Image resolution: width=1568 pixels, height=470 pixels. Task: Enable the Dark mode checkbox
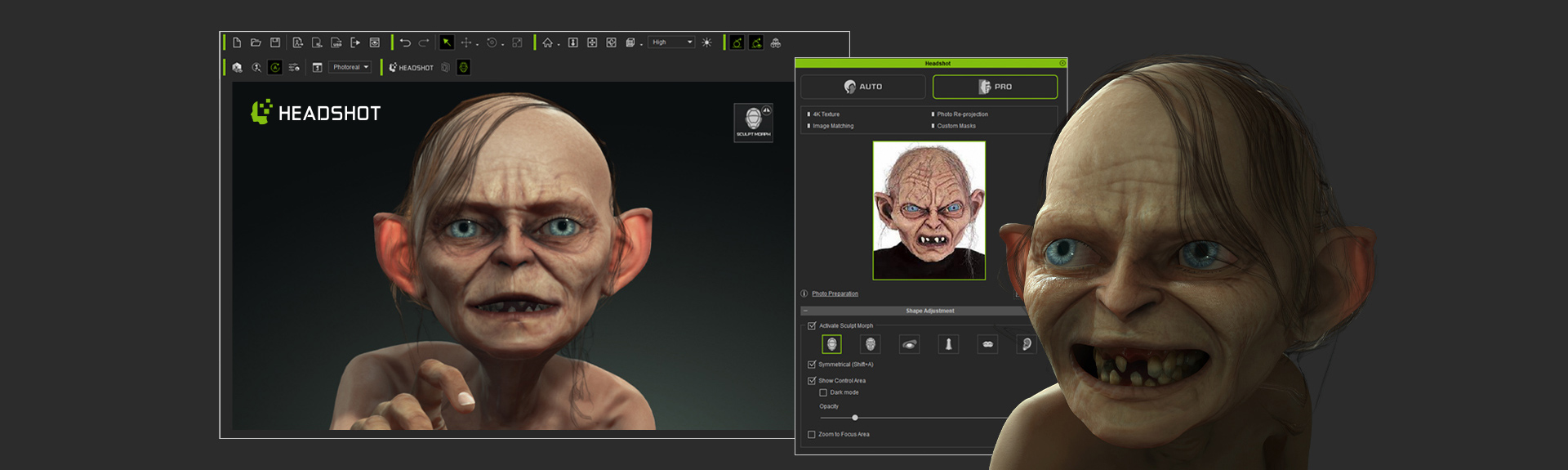point(823,392)
